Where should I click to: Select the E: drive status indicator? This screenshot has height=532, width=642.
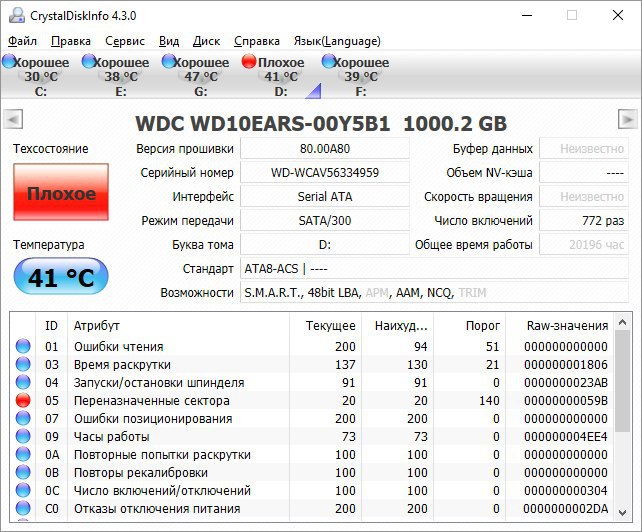(88, 62)
